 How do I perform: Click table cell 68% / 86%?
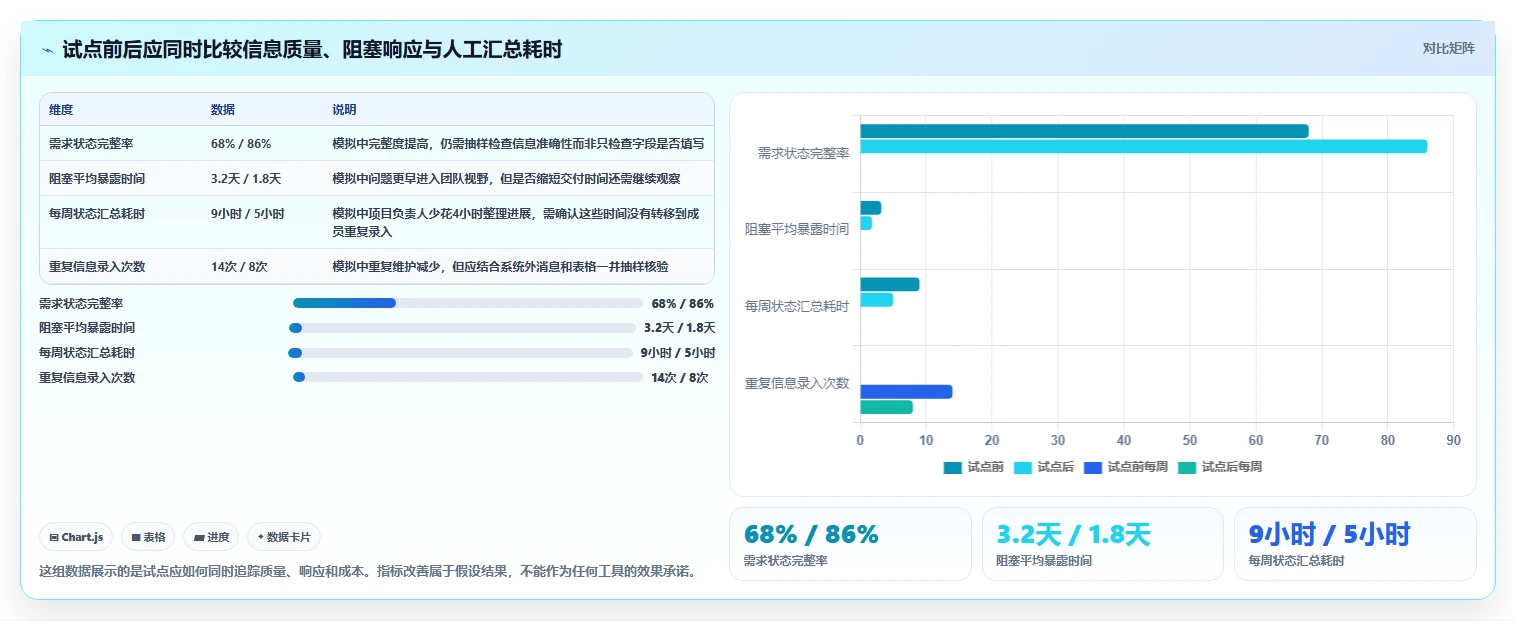pyautogui.click(x=241, y=144)
